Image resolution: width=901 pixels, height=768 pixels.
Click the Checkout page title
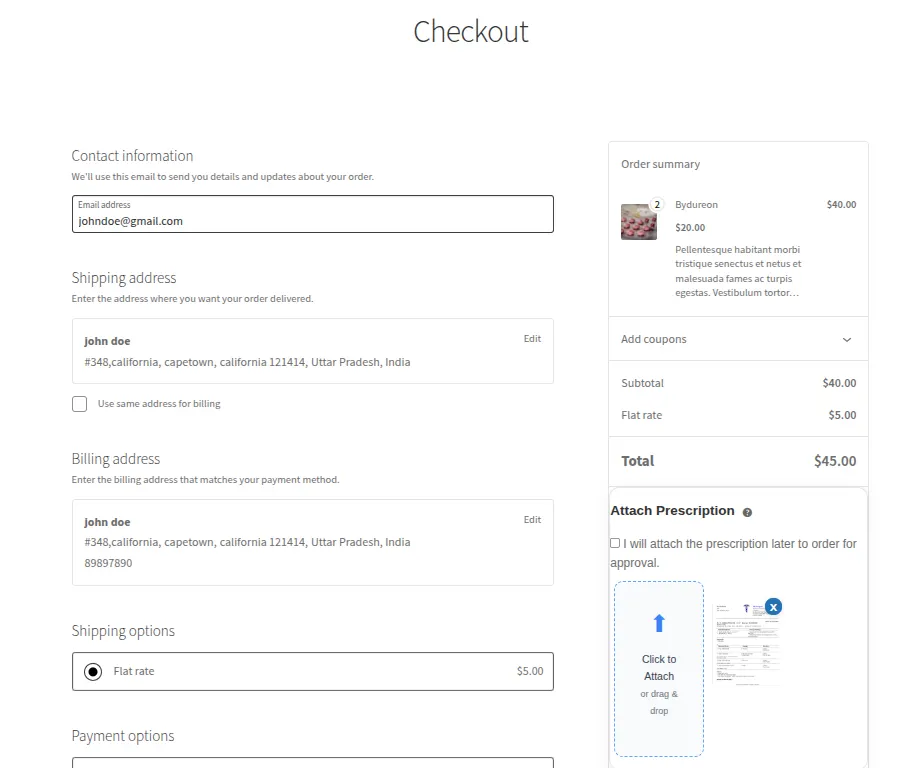tap(470, 31)
